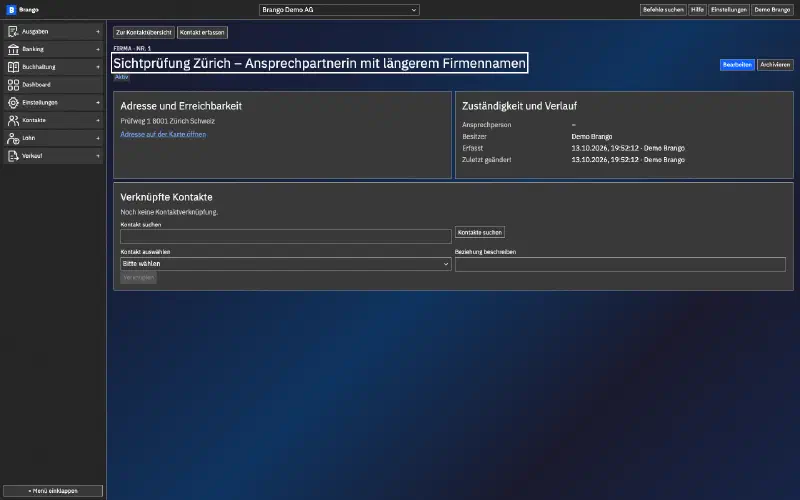Open Buchhaltung in the sidebar
The height and width of the screenshot is (500, 800).
pyautogui.click(x=54, y=67)
